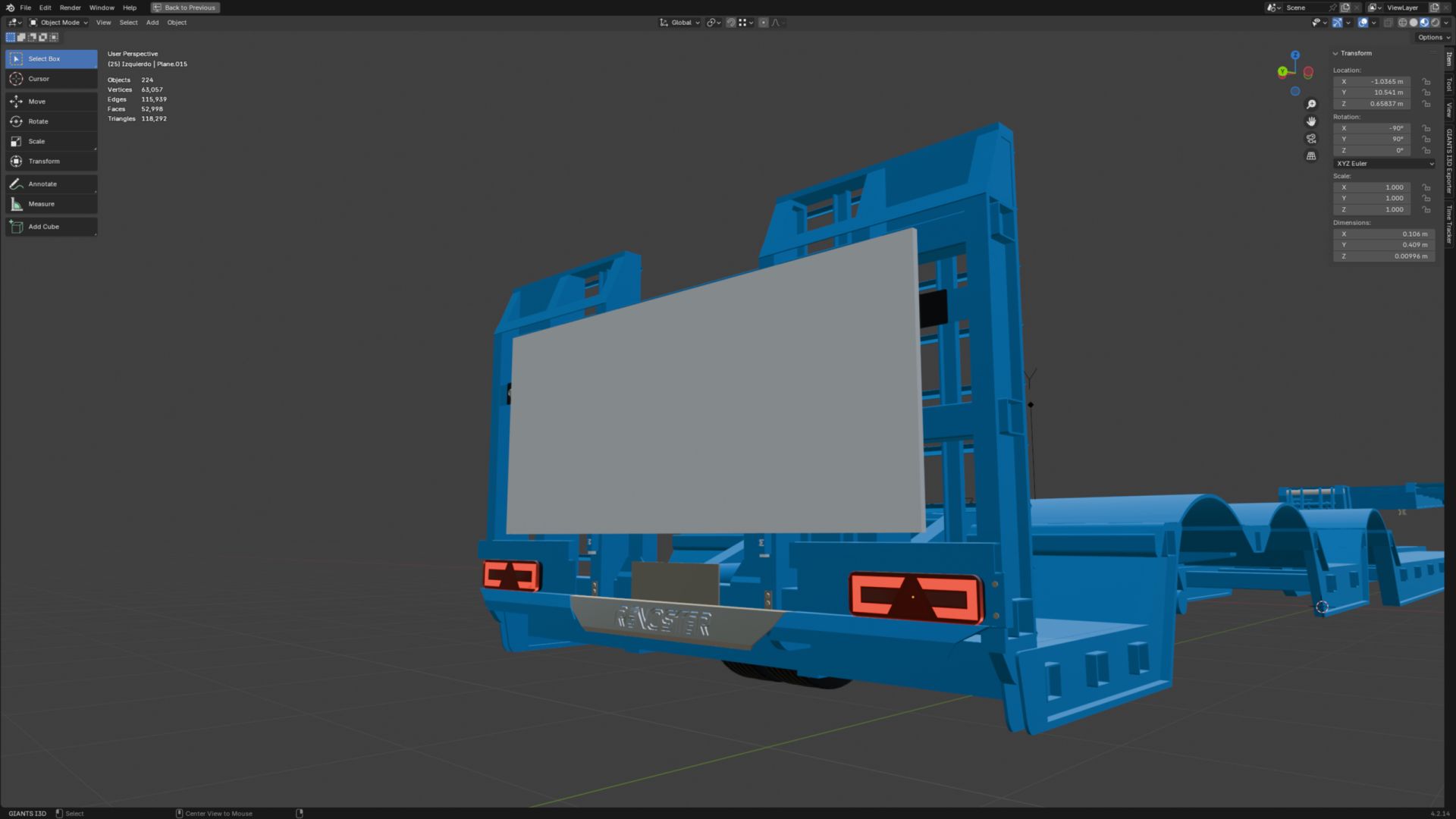Switch to GIANTS I3D Exporter tab
Image resolution: width=1456 pixels, height=819 pixels.
point(1449,161)
